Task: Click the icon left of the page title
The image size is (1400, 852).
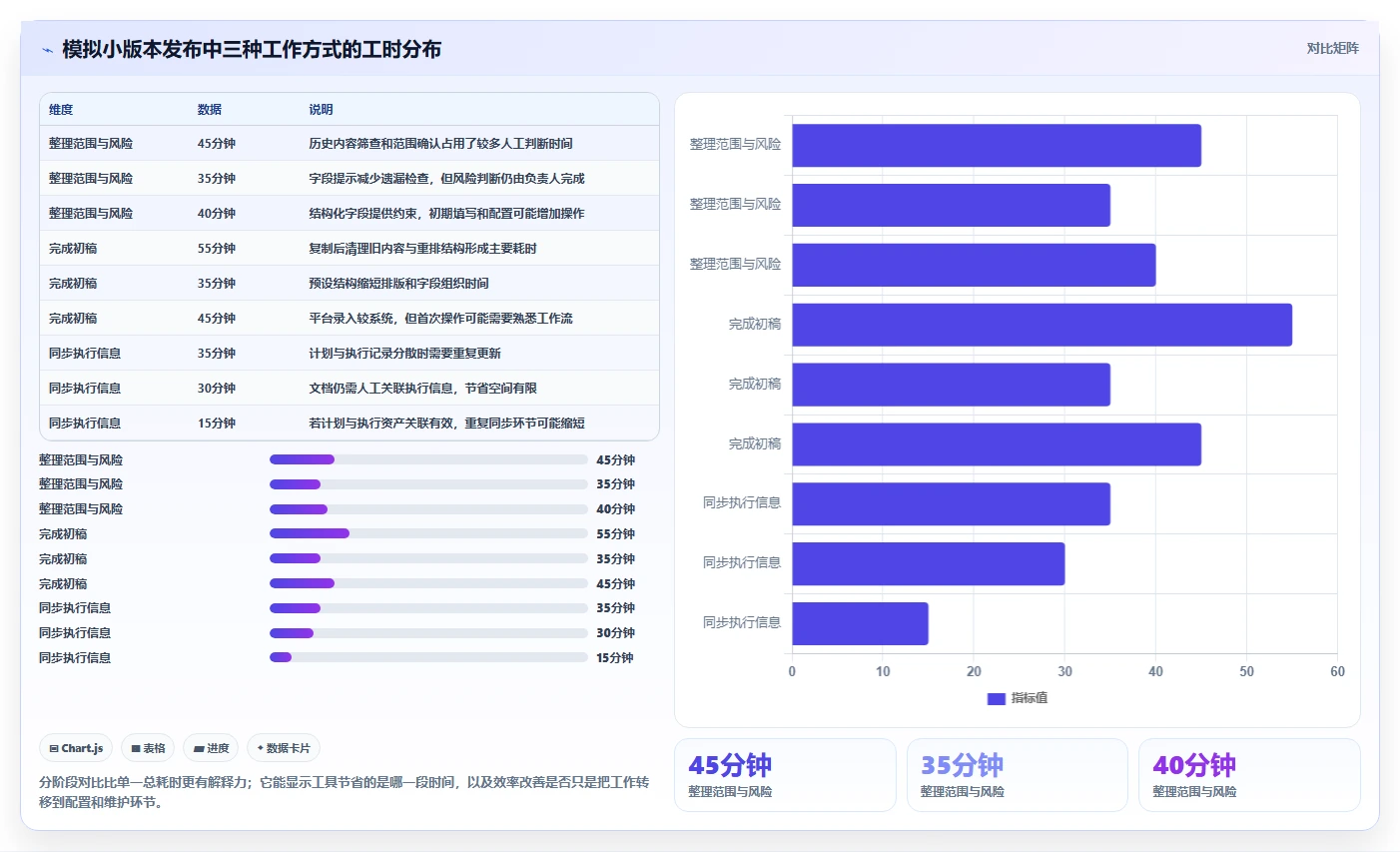Action: coord(47,50)
